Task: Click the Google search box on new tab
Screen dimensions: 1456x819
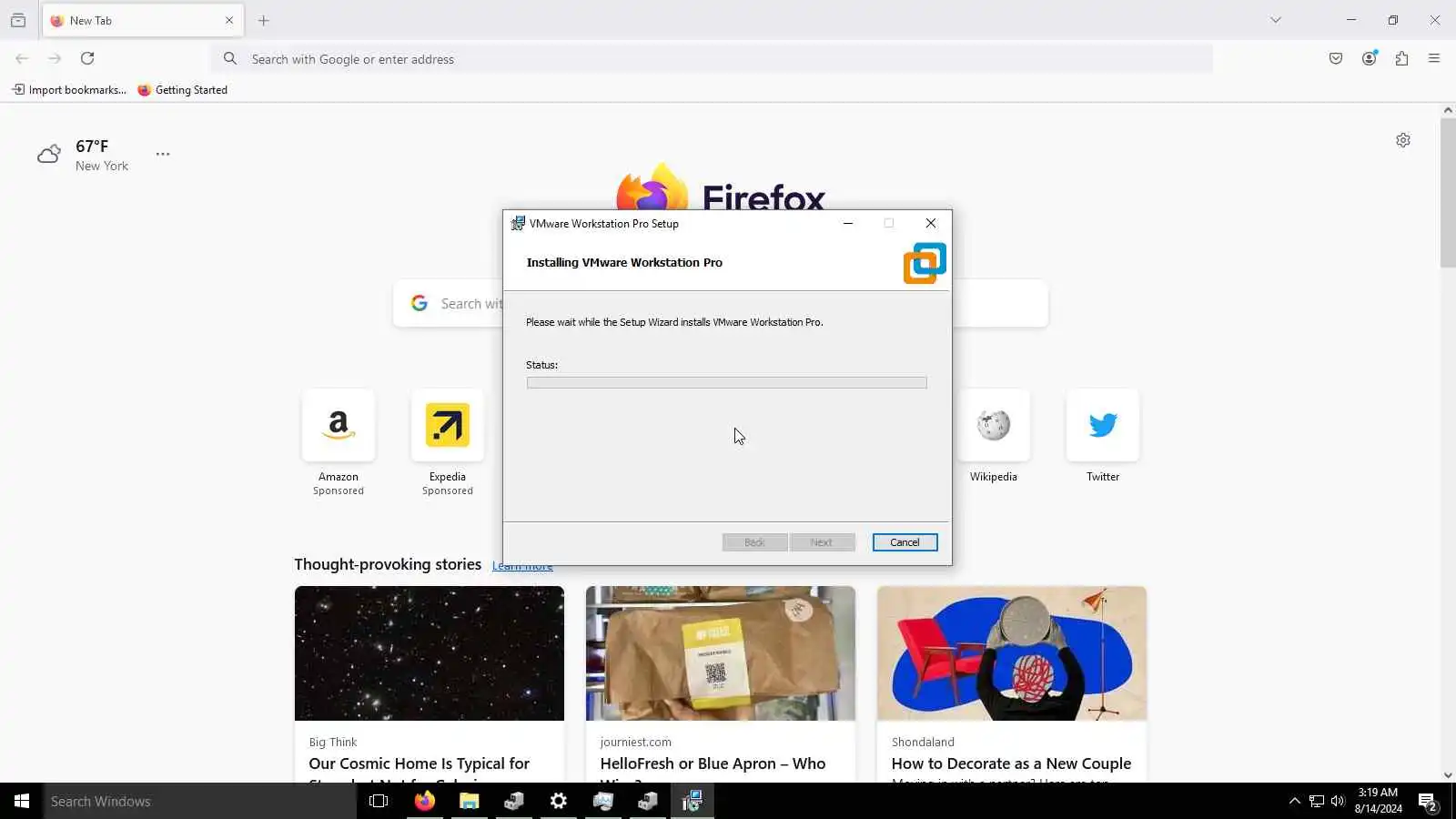Action: (721, 304)
